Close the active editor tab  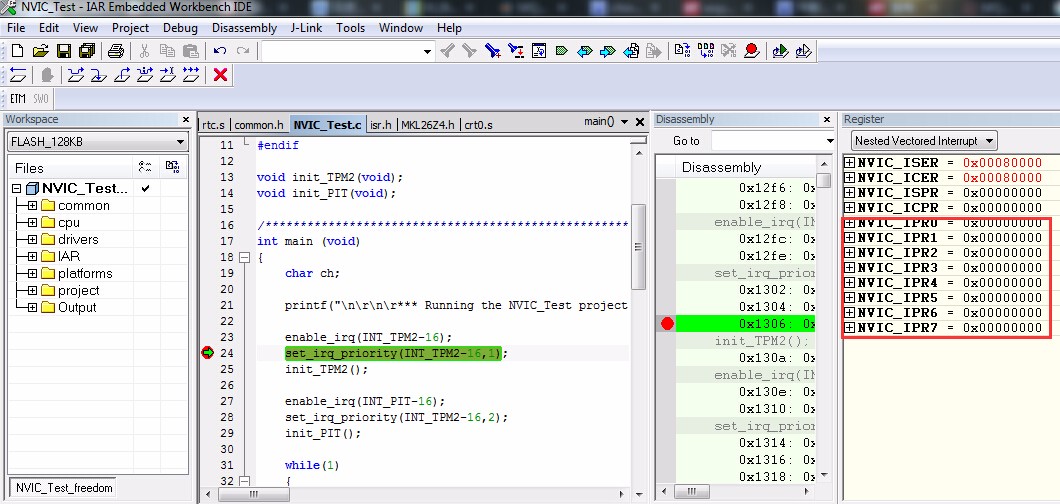coord(640,122)
